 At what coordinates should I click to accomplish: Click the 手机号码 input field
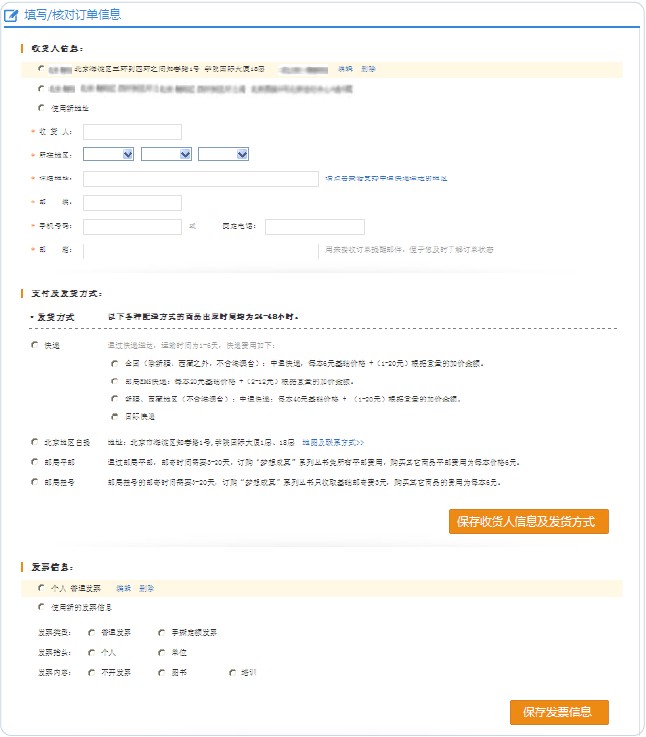coord(132,227)
